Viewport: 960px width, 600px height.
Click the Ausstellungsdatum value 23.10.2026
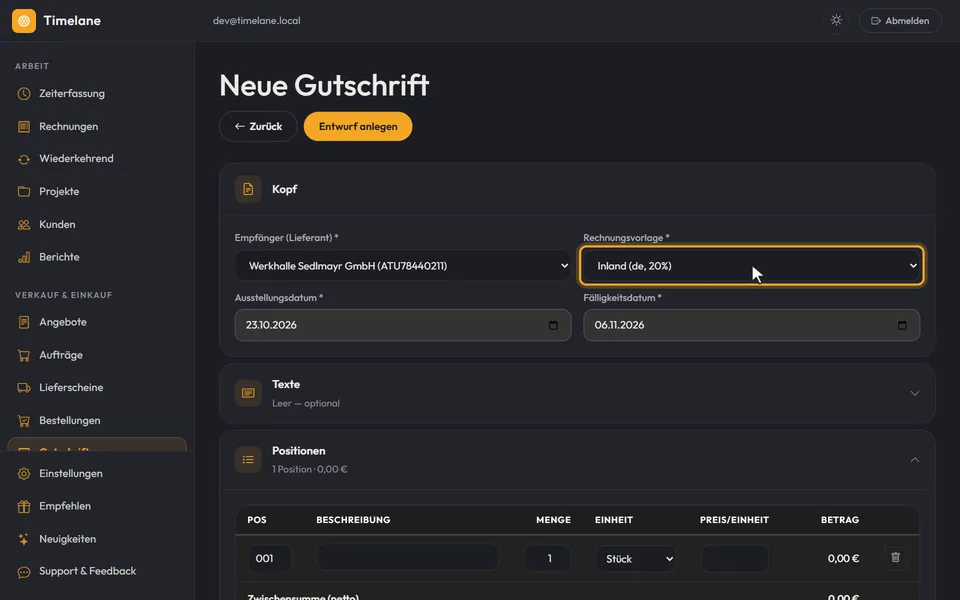[271, 325]
